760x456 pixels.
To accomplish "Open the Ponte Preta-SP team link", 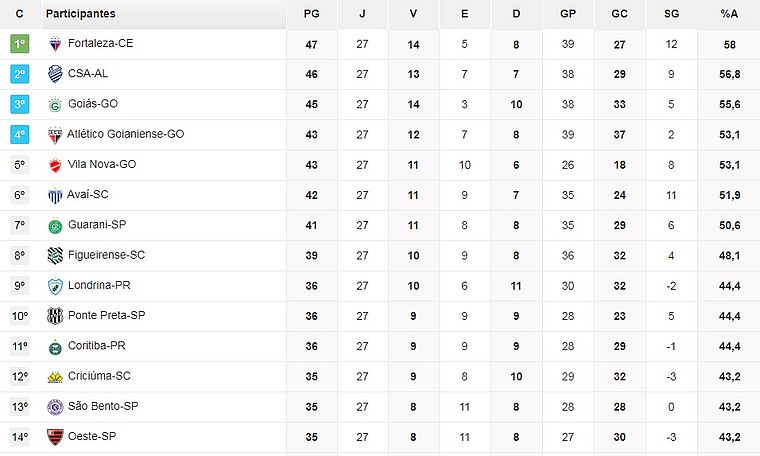I will point(107,316).
